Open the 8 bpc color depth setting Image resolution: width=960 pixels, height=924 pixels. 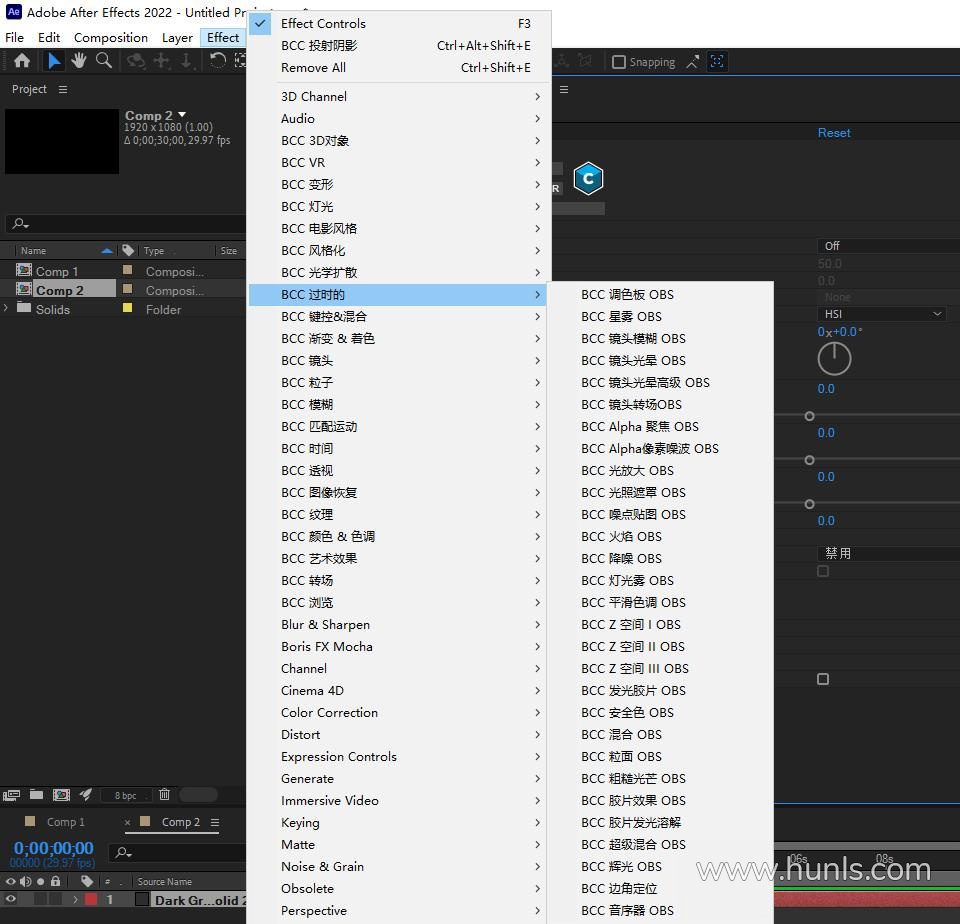coord(126,795)
